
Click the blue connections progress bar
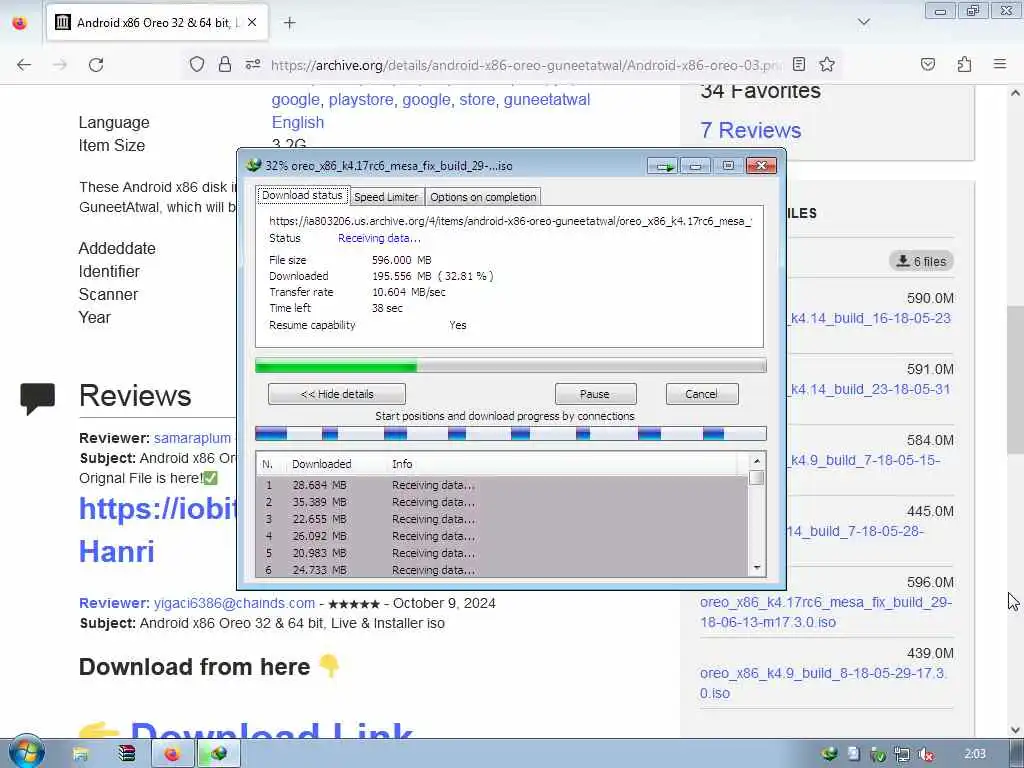(511, 434)
